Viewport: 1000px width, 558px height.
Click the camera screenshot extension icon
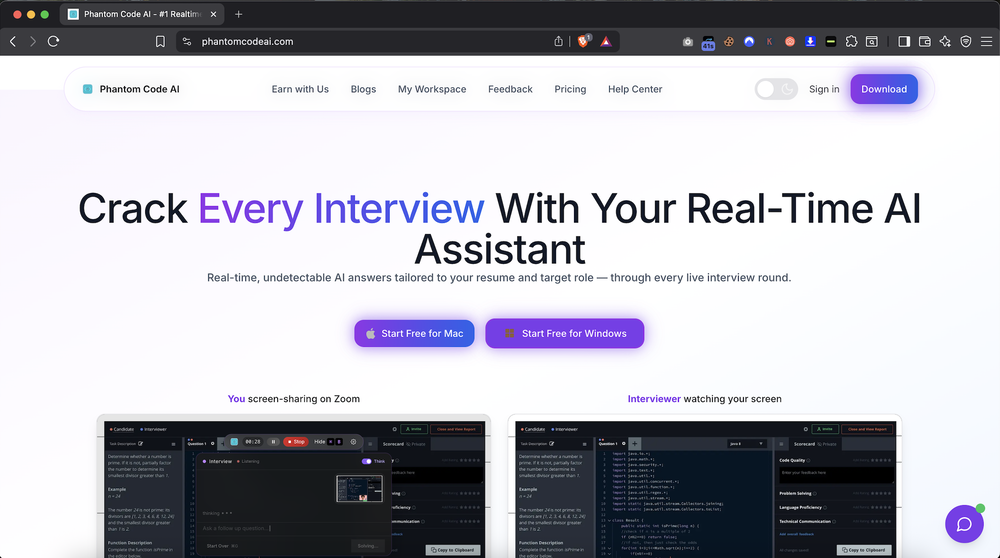point(688,41)
